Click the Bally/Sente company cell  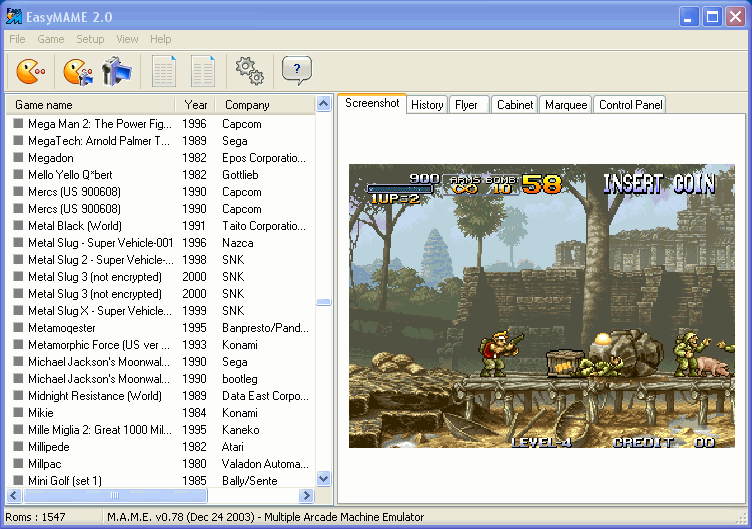click(249, 481)
